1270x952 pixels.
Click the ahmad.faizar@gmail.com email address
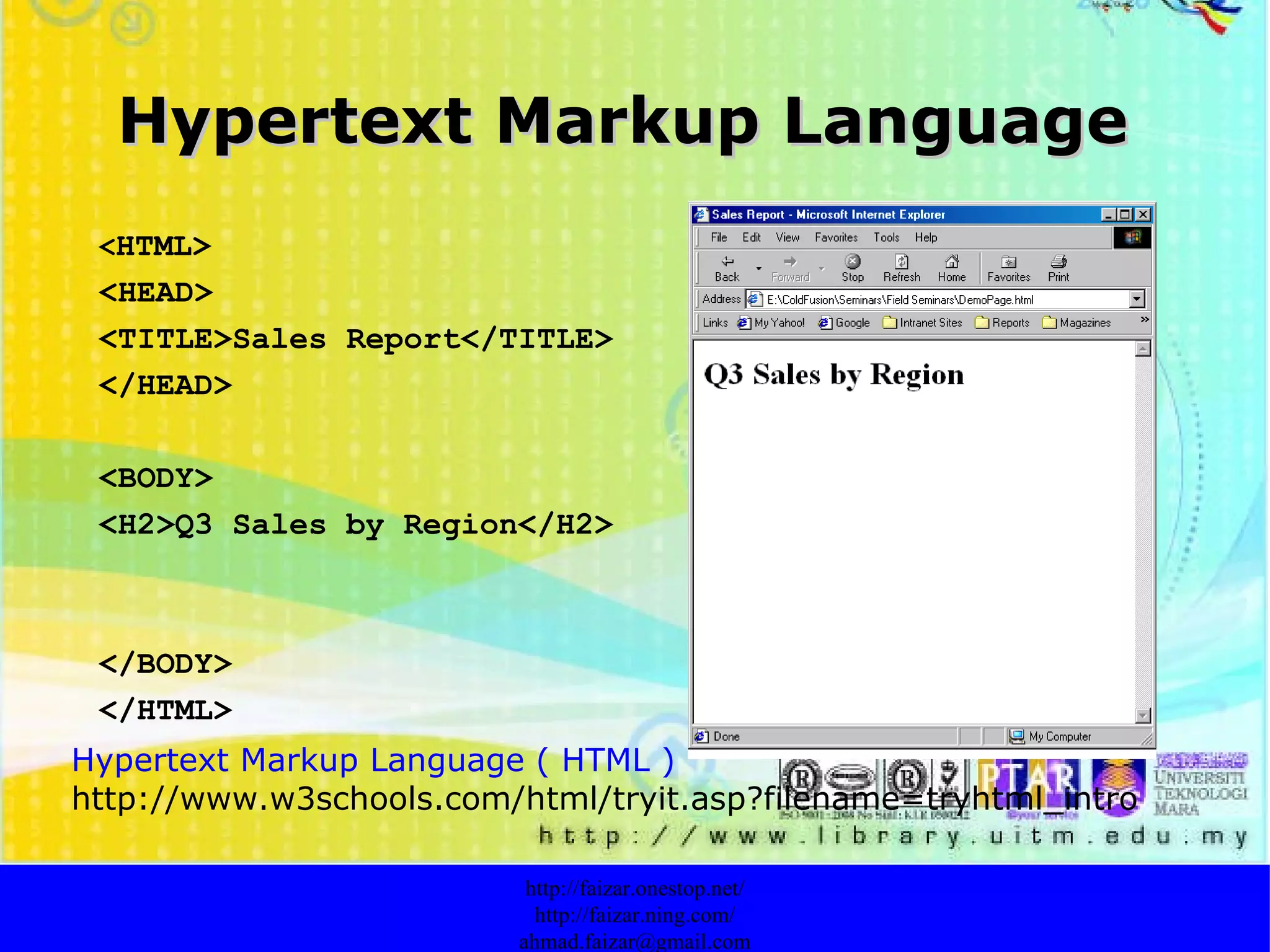[635, 941]
